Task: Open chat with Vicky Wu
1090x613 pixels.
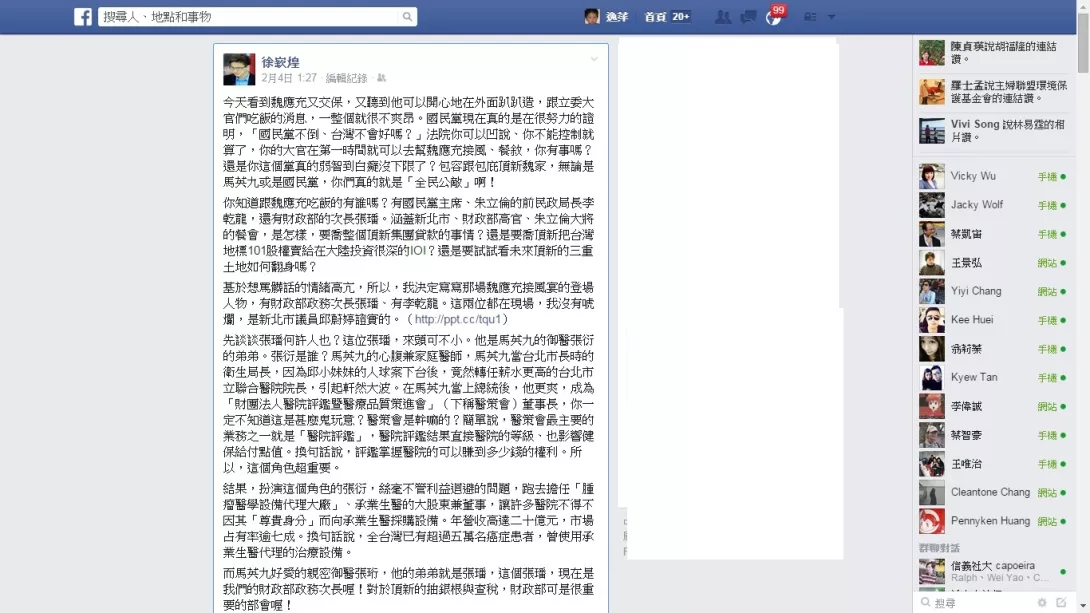Action: coord(992,177)
